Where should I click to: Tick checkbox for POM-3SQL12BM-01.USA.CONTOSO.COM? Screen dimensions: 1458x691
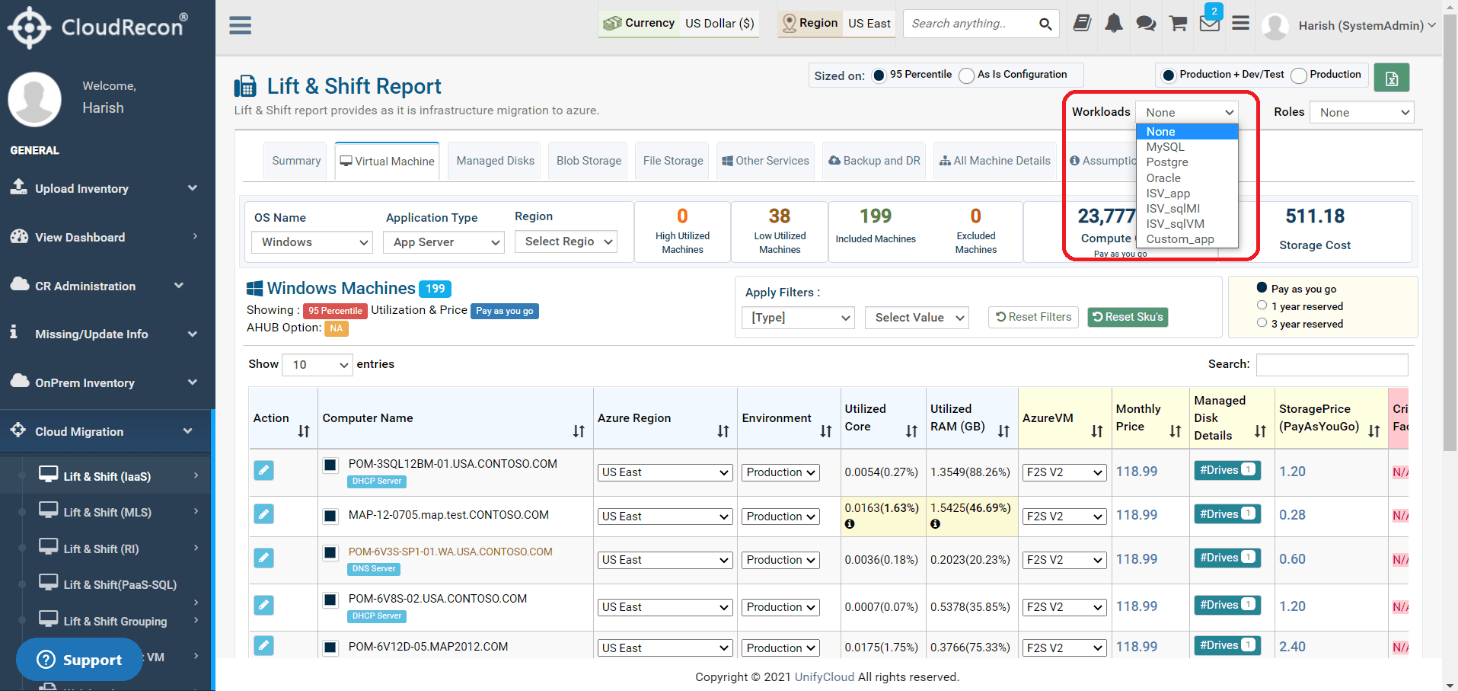330,465
